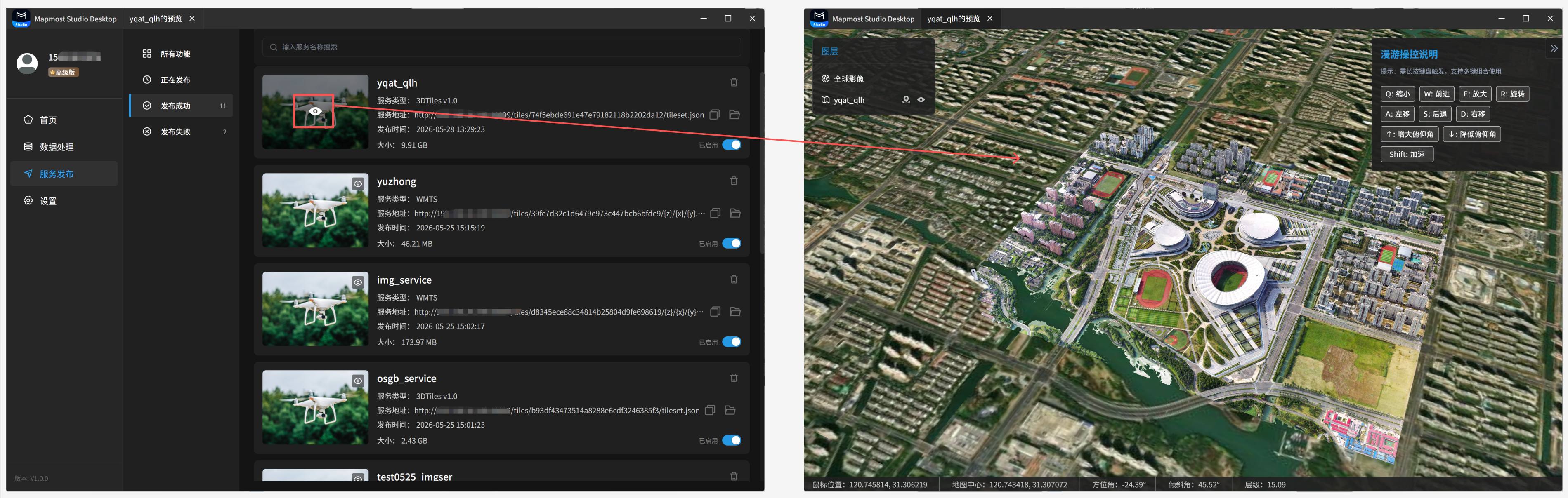1568x498 pixels.
Task: Select 服务发布 in the sidebar
Action: click(64, 174)
